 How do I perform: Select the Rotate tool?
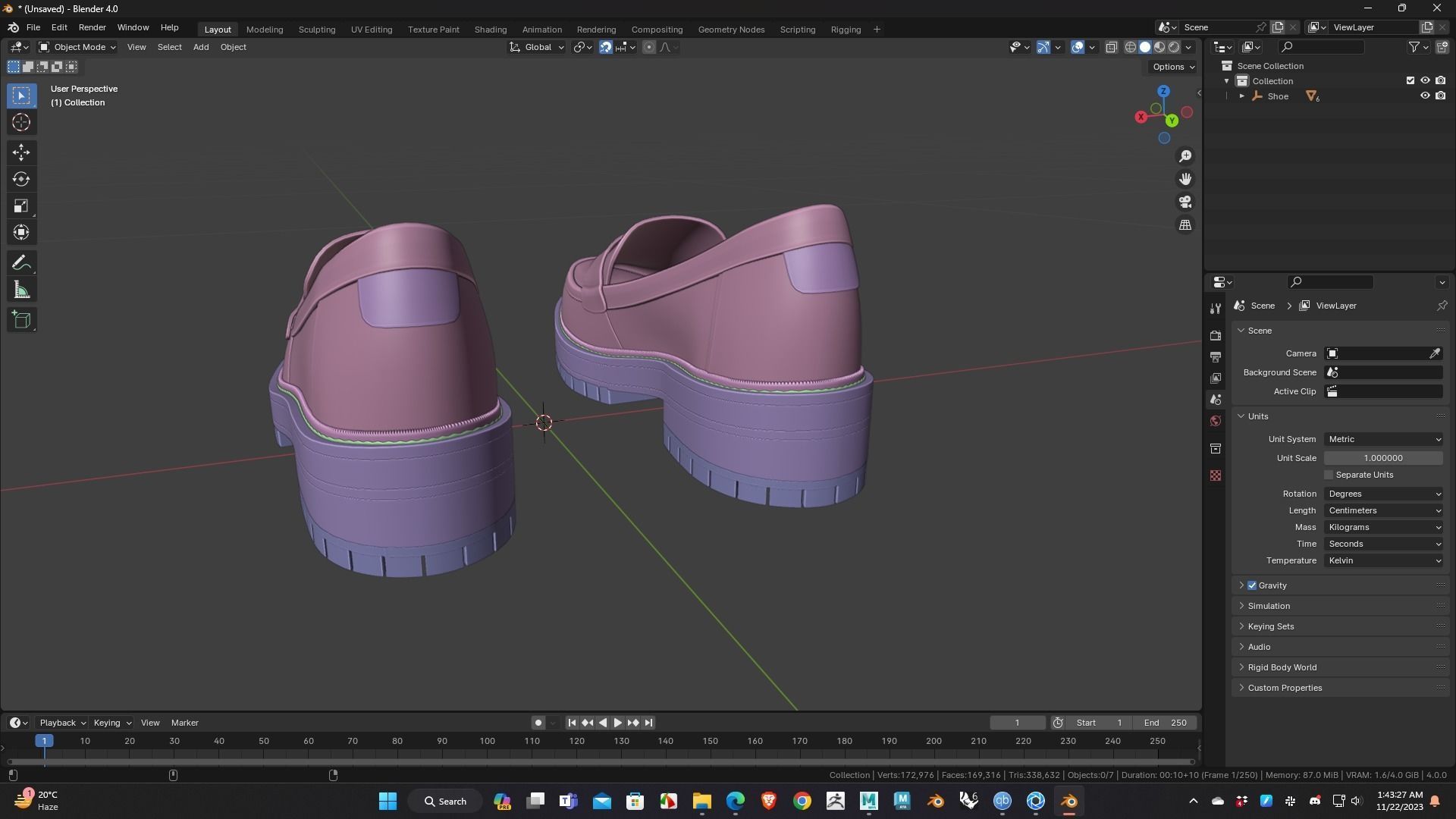point(21,179)
